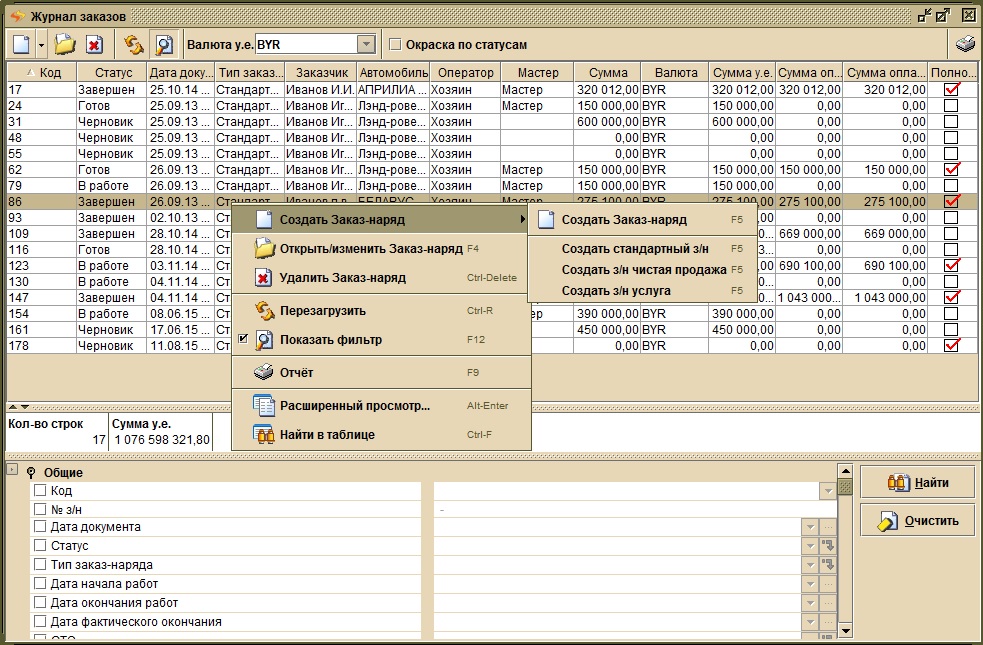This screenshot has width=983, height=645.
Task: Sort by the Оператор column header
Action: [x=465, y=73]
